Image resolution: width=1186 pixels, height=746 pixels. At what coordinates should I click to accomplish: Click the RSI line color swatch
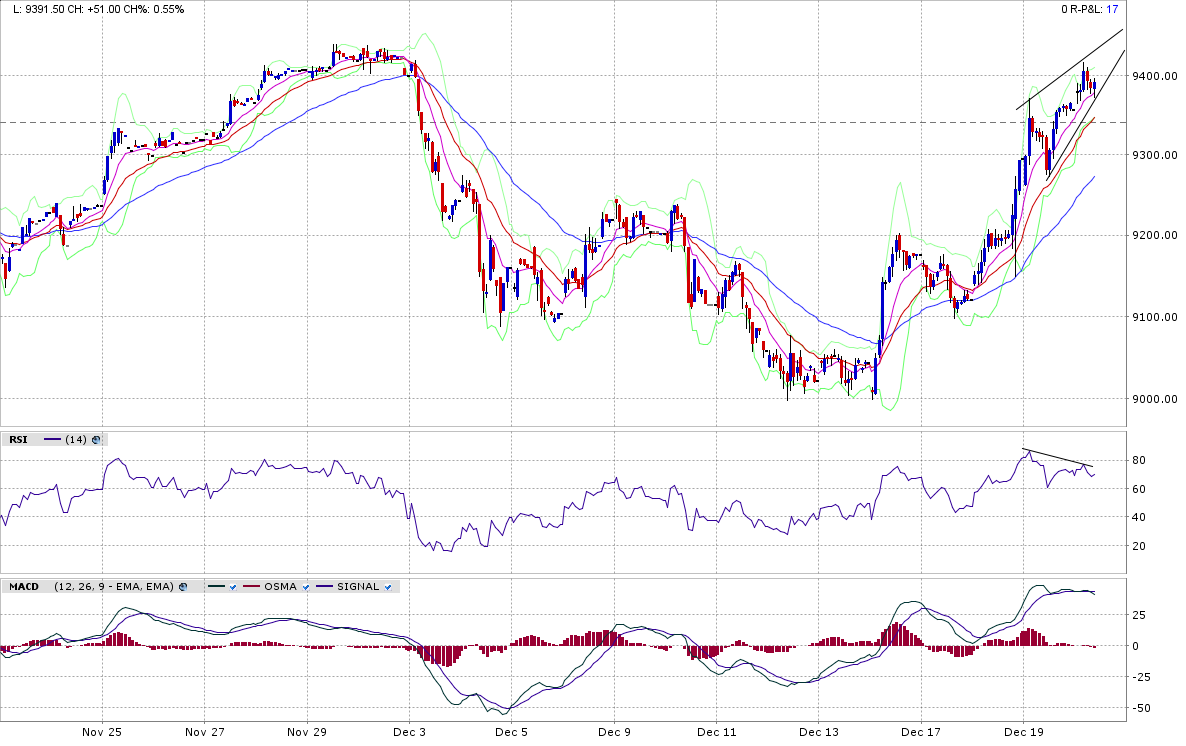(x=52, y=440)
